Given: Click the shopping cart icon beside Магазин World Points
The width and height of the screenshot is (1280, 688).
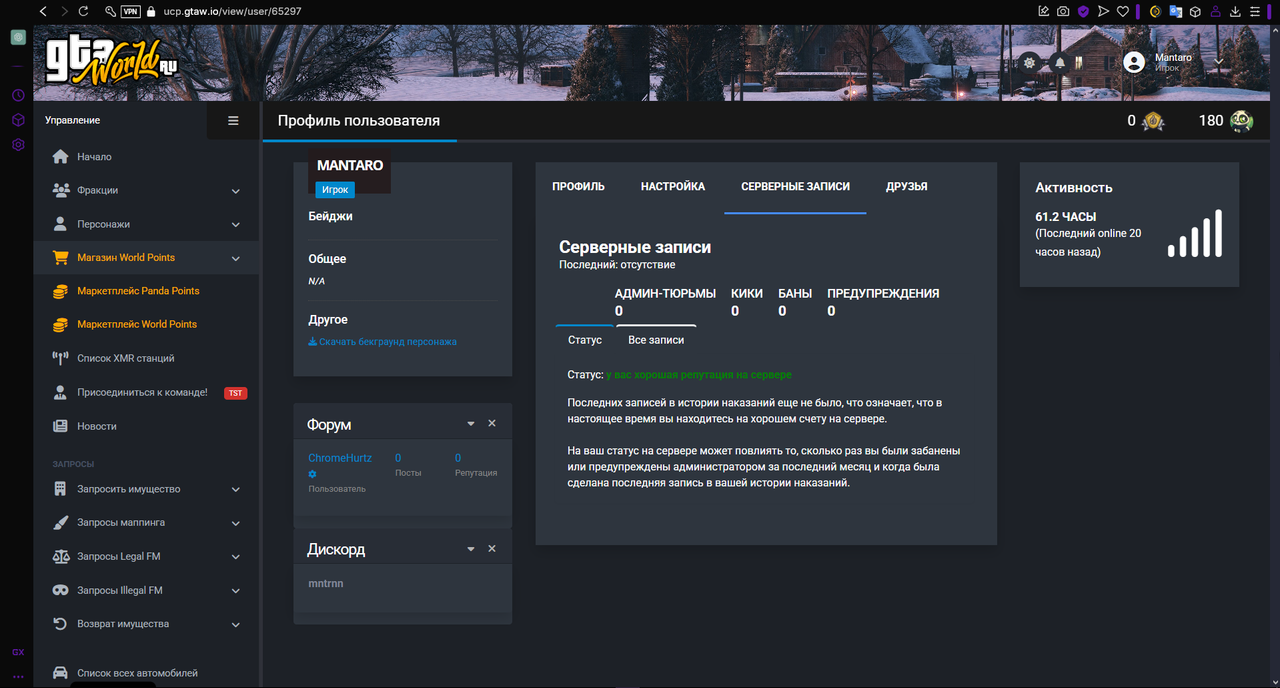Looking at the screenshot, I should pos(60,257).
